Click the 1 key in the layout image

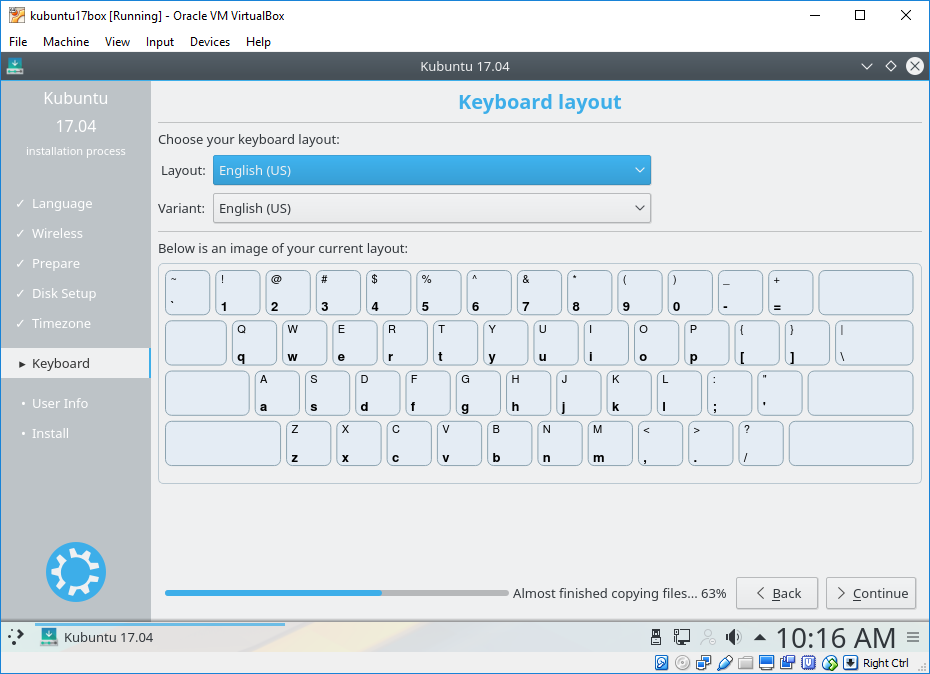[237, 293]
